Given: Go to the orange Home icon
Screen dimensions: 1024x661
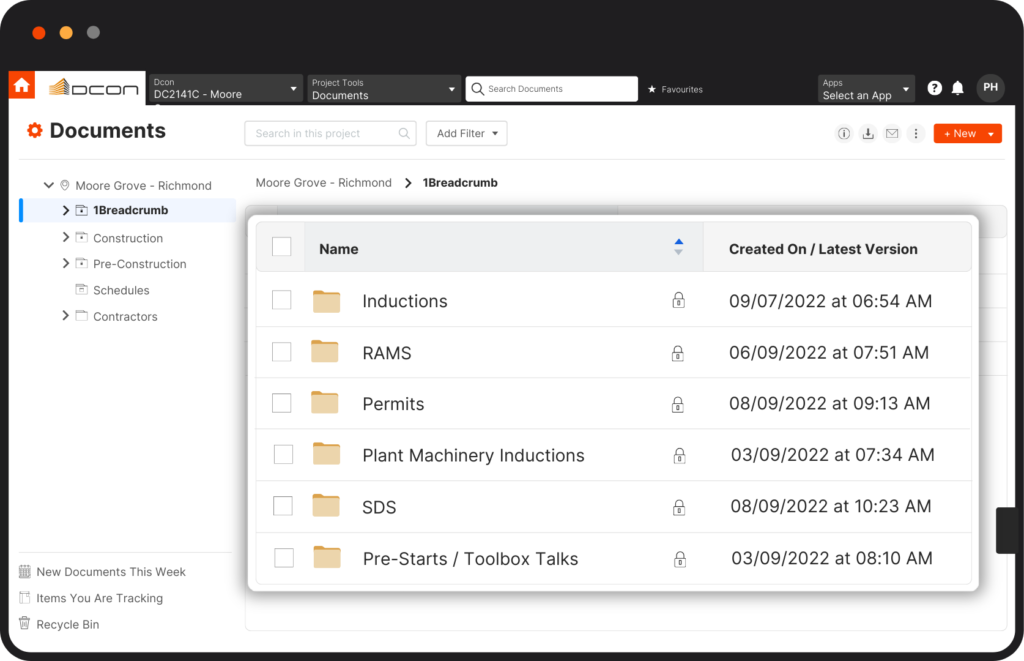Looking at the screenshot, I should pos(22,86).
